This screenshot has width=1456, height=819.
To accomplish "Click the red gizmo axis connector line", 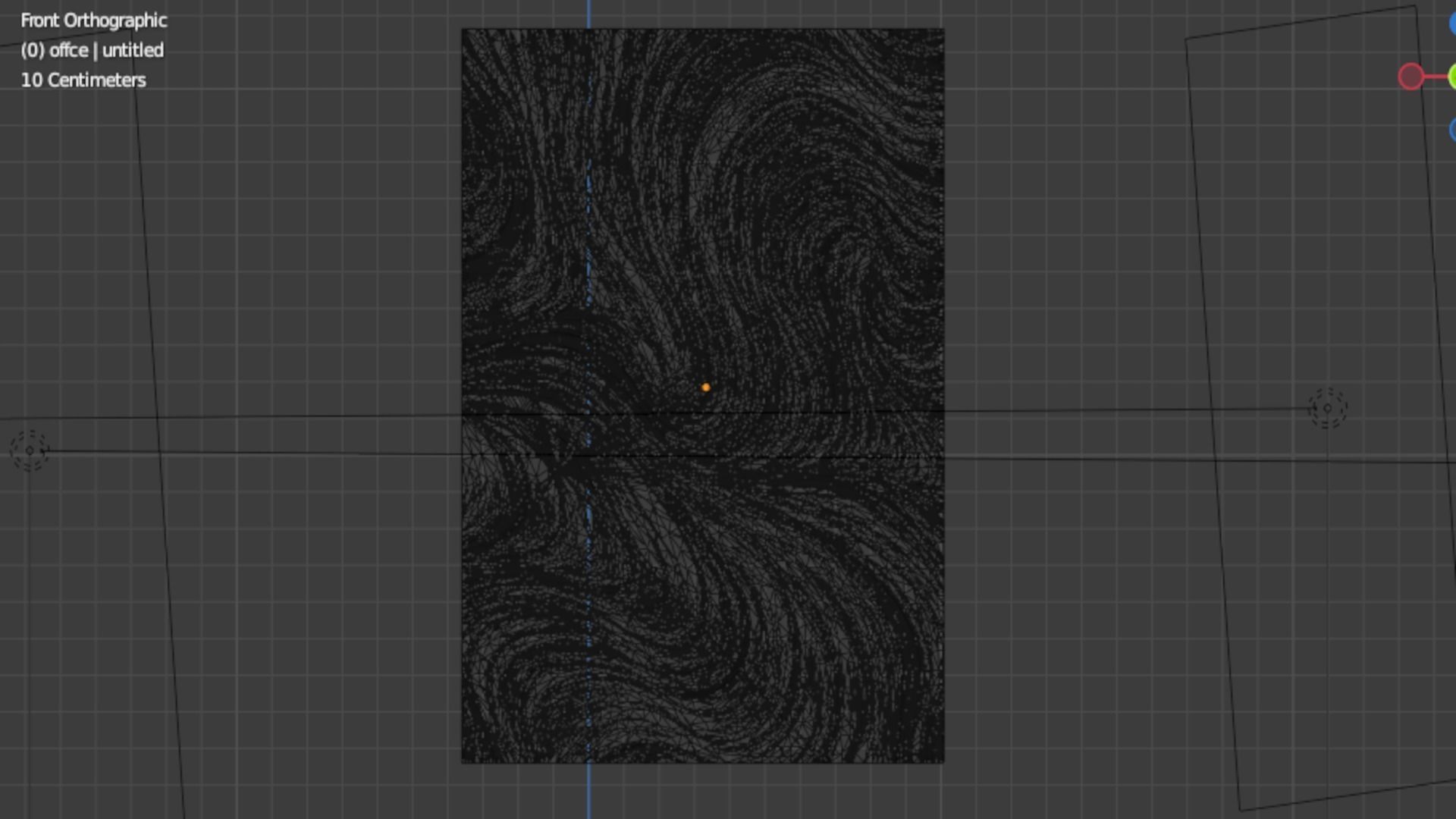I will [1434, 77].
